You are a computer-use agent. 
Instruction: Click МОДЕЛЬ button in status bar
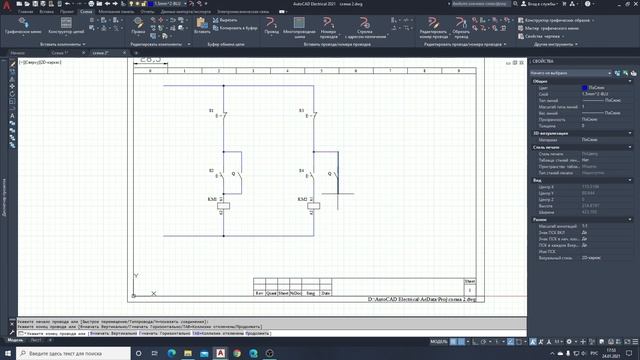coord(439,342)
